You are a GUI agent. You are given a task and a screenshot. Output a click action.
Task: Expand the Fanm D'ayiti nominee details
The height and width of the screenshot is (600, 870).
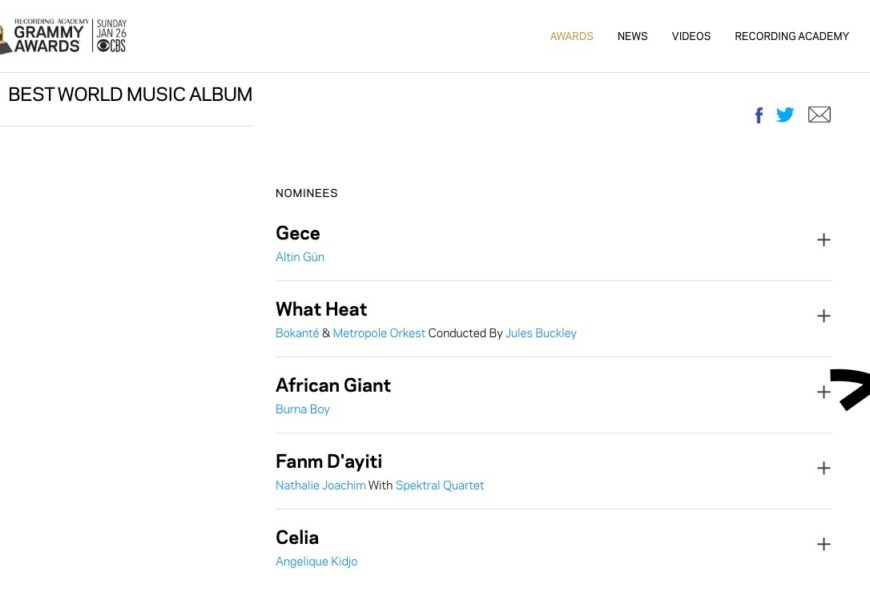823,468
